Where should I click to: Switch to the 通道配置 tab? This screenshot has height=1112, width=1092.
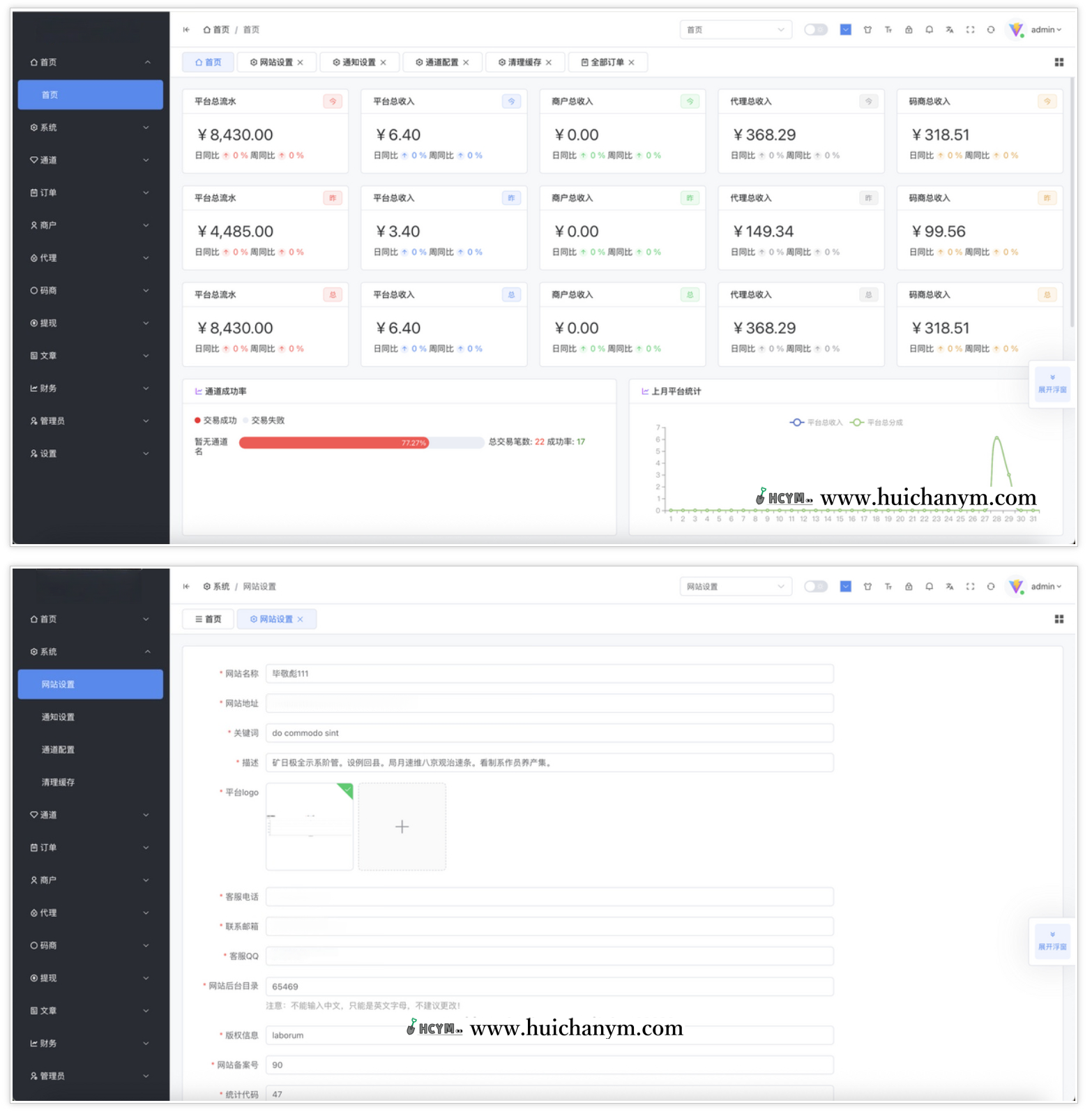pyautogui.click(x=441, y=62)
